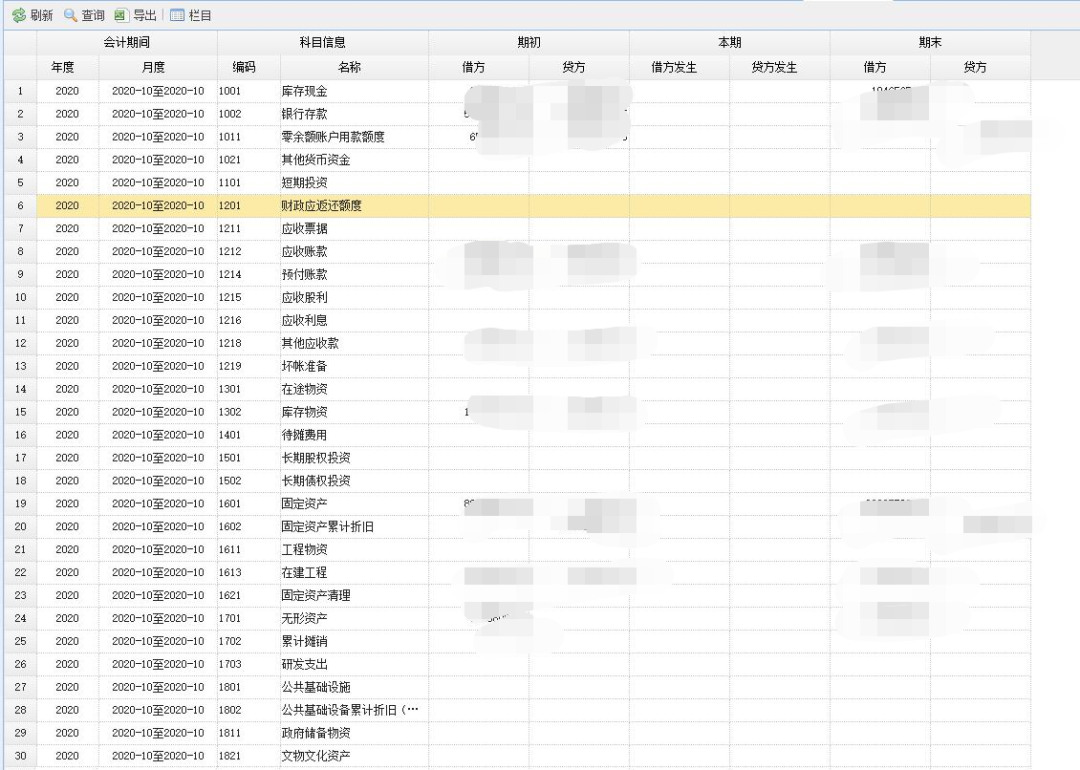Select the 固定资产累计折旧 account
The height and width of the screenshot is (770, 1080).
tap(327, 527)
